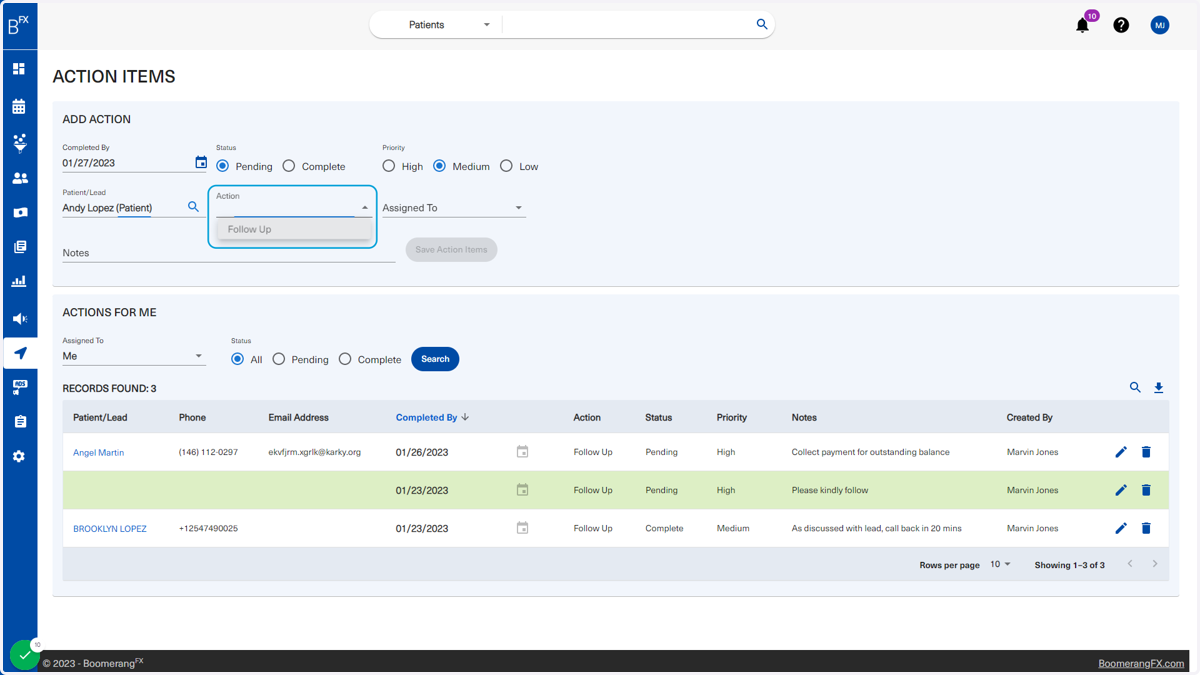Edit the BROOKLYN LOPEZ action row
1200x675 pixels.
1121,528
